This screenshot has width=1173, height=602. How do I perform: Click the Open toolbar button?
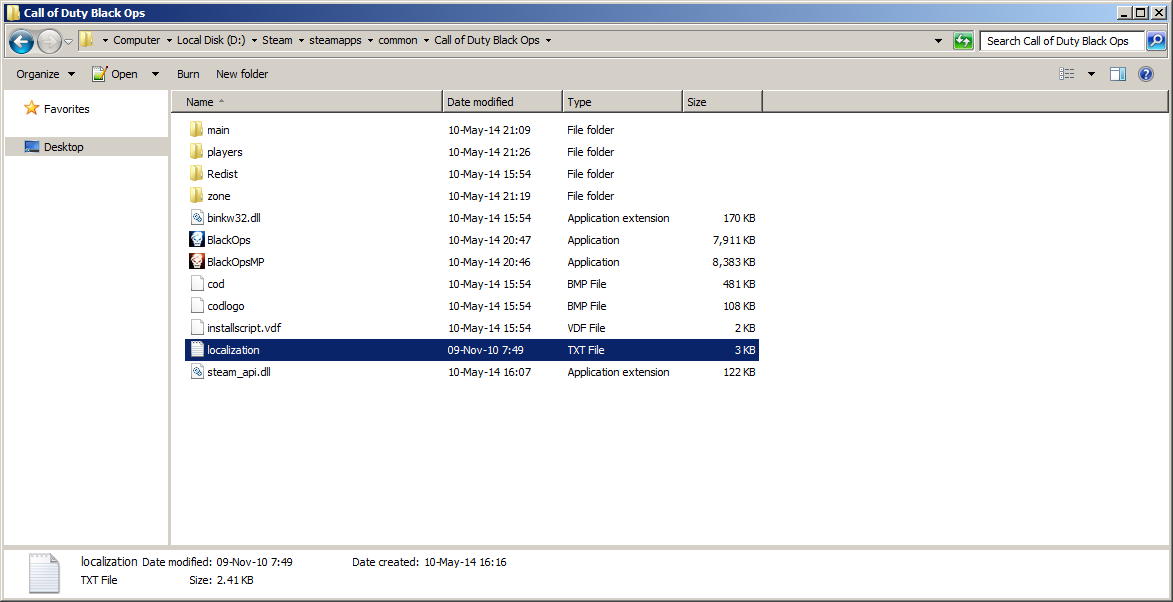(114, 74)
